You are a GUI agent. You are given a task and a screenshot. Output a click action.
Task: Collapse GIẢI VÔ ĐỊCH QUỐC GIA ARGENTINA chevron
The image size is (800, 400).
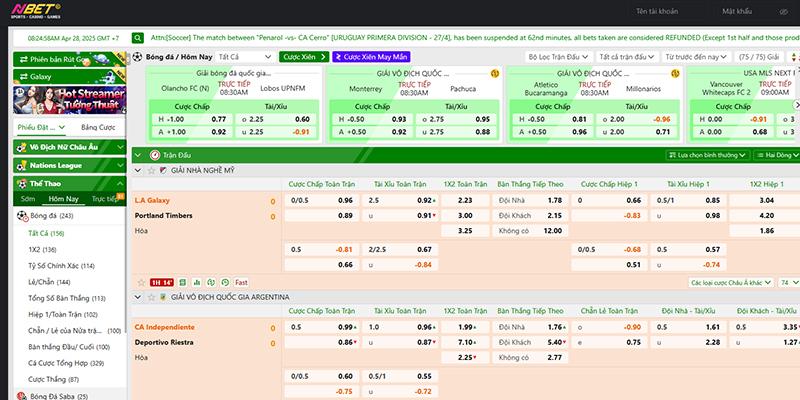[x=137, y=297]
